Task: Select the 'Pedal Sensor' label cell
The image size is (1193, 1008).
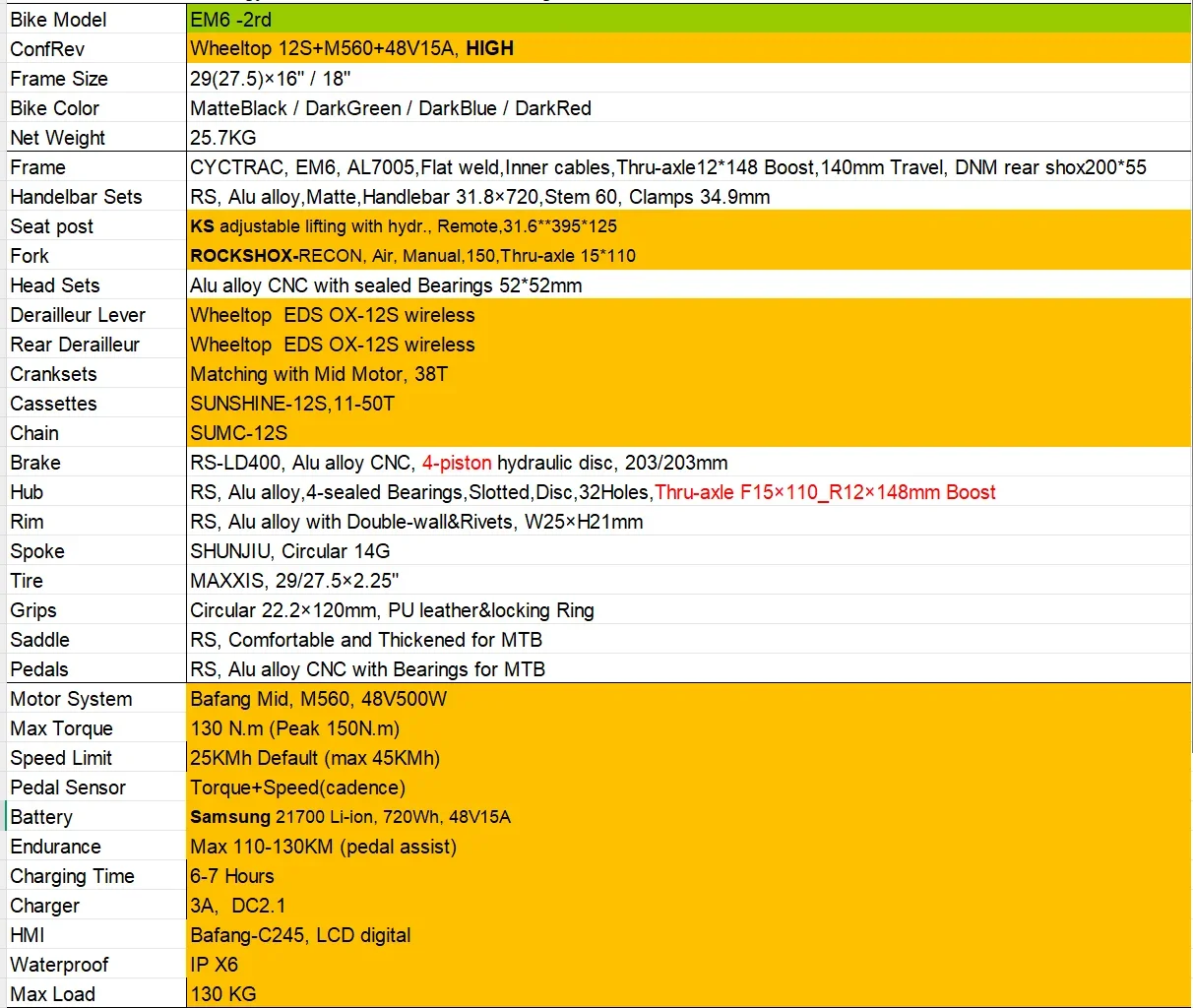Action: pos(94,787)
